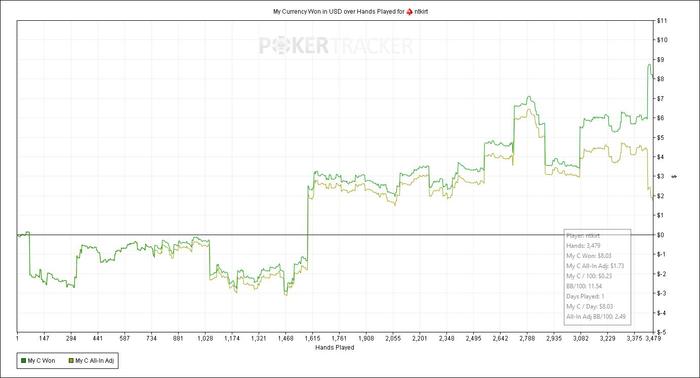Click the '2,788' x-axis tick label

(x=527, y=339)
